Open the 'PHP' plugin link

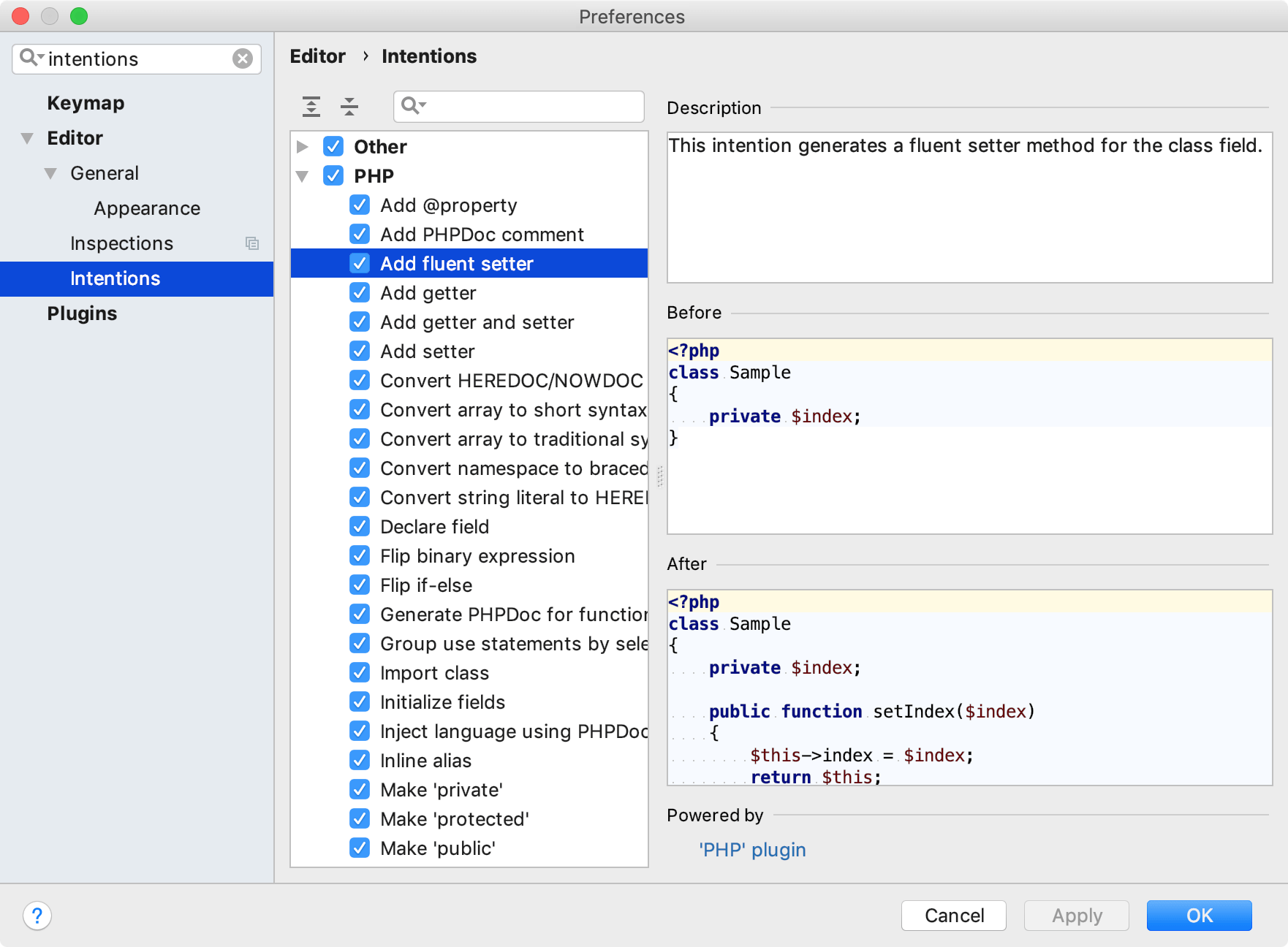click(x=752, y=850)
